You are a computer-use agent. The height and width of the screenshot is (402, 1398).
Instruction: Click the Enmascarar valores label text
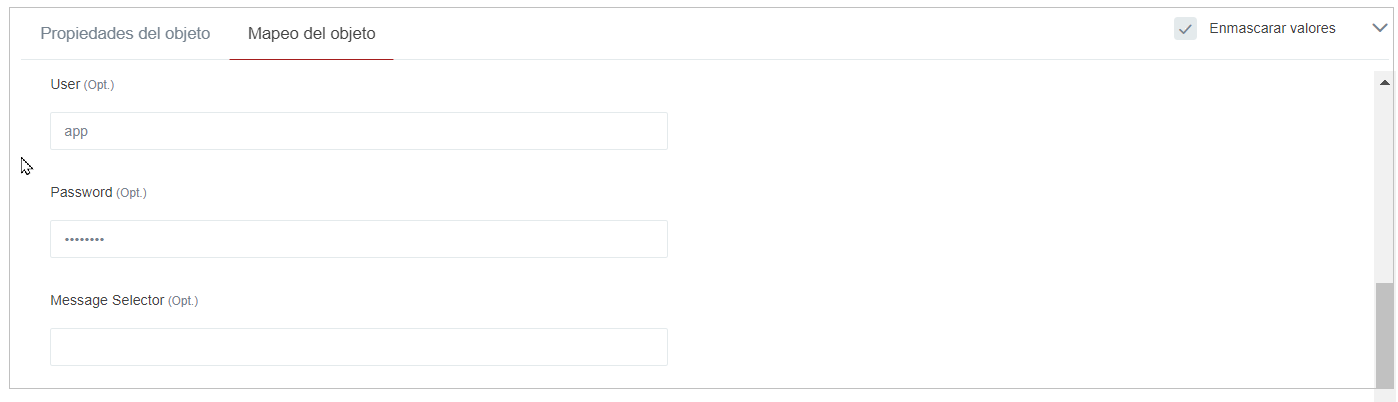[1272, 29]
